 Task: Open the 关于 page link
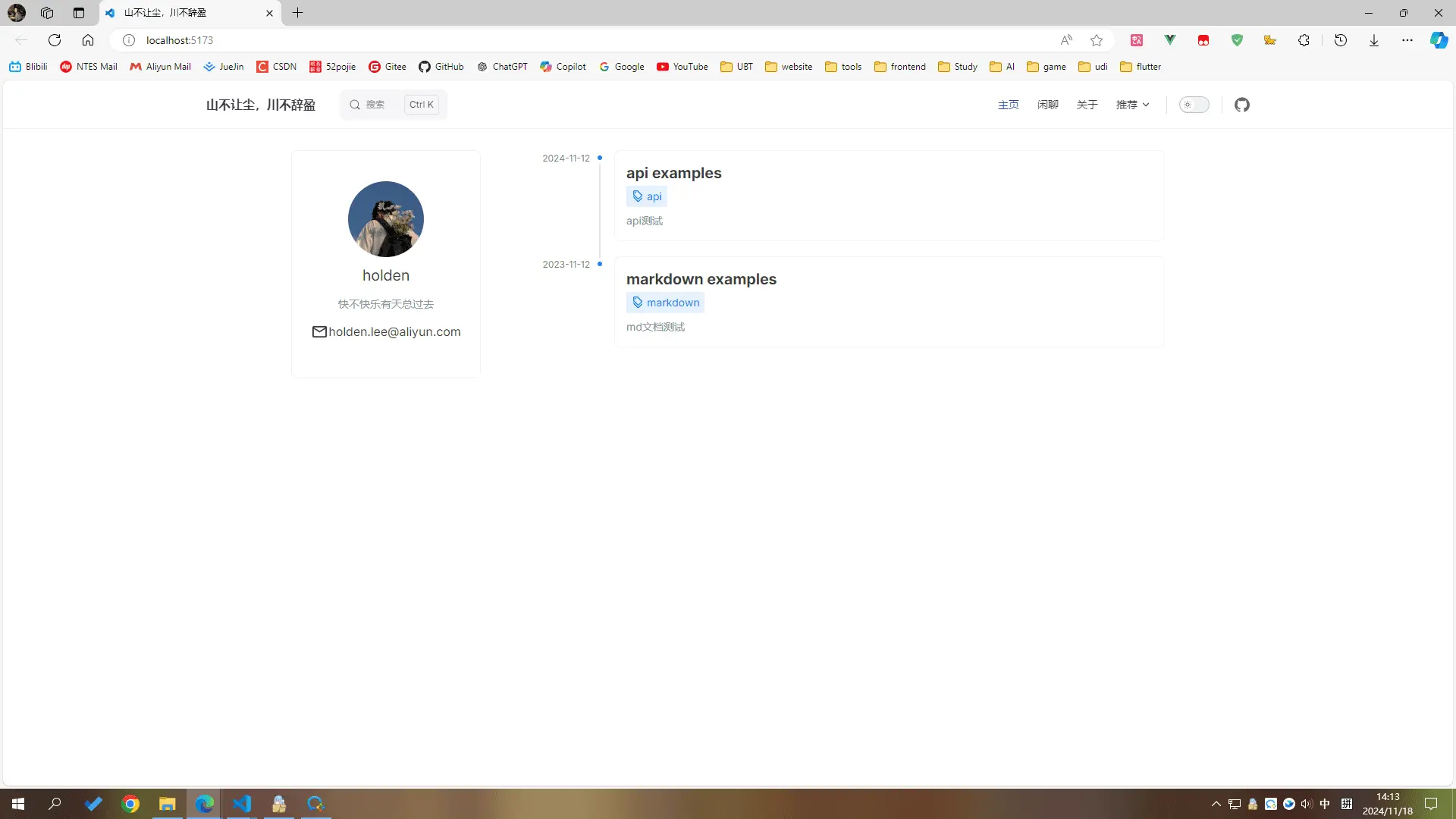[1087, 105]
